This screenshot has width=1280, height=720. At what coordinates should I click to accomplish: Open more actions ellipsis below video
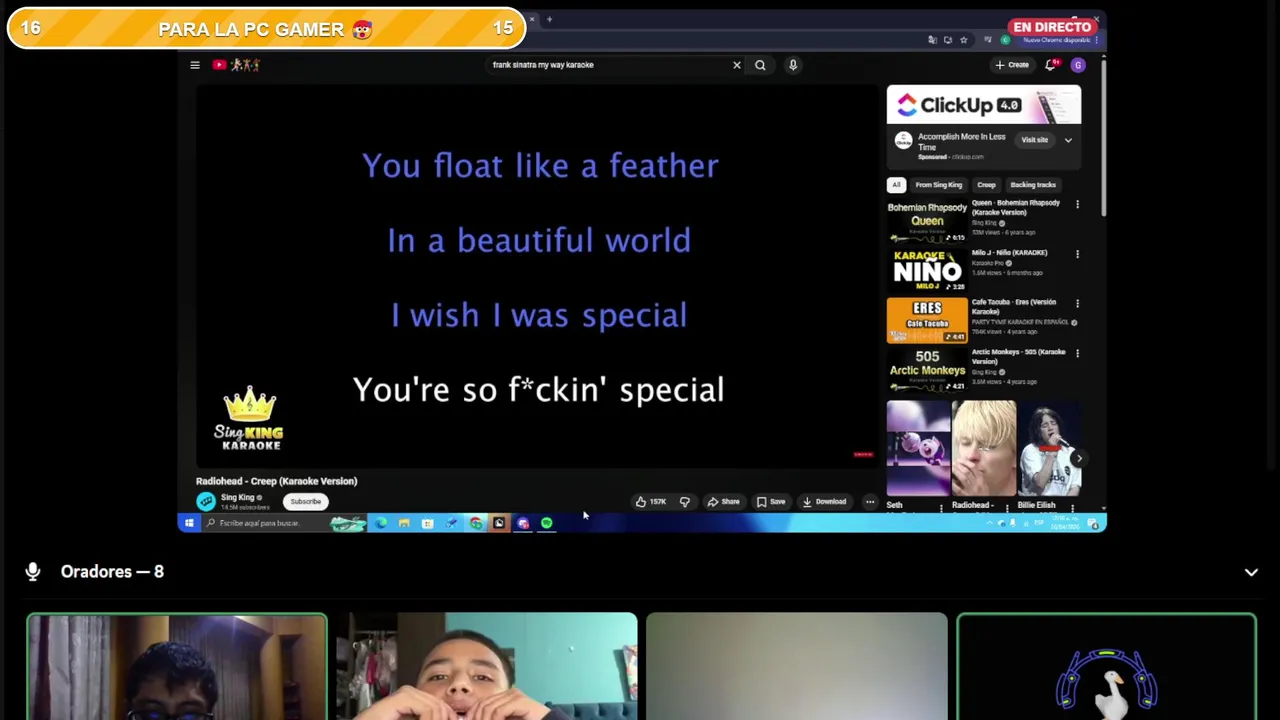870,502
